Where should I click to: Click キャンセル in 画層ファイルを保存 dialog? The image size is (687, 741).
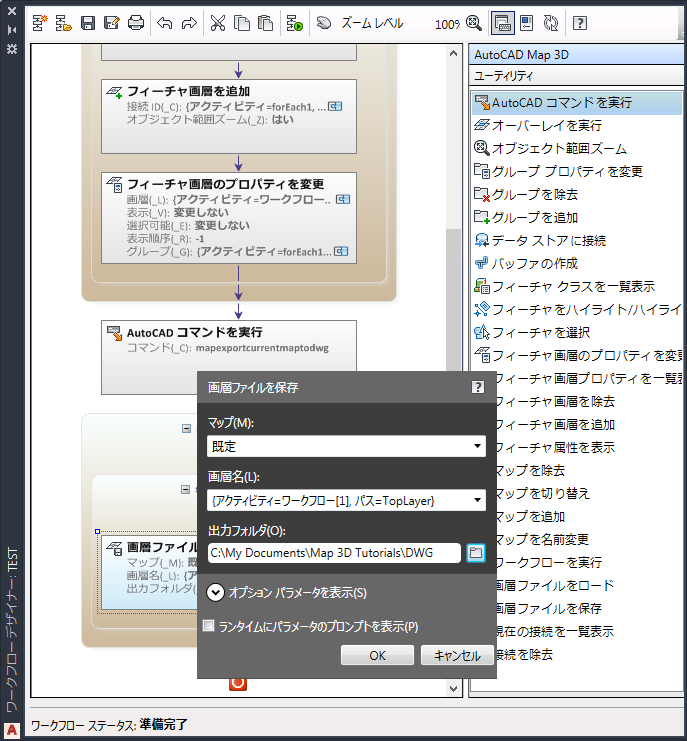457,655
